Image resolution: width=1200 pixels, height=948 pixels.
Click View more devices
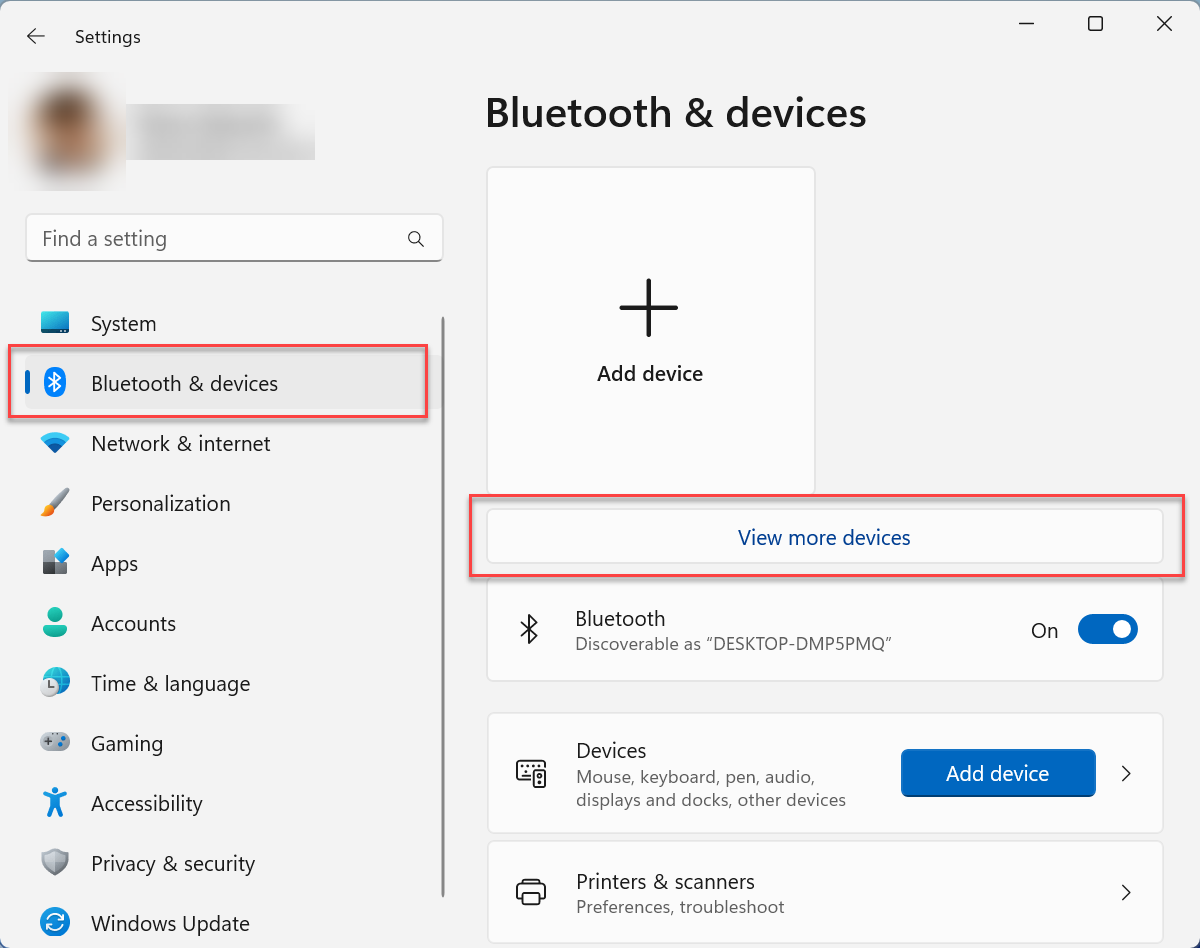tap(823, 537)
